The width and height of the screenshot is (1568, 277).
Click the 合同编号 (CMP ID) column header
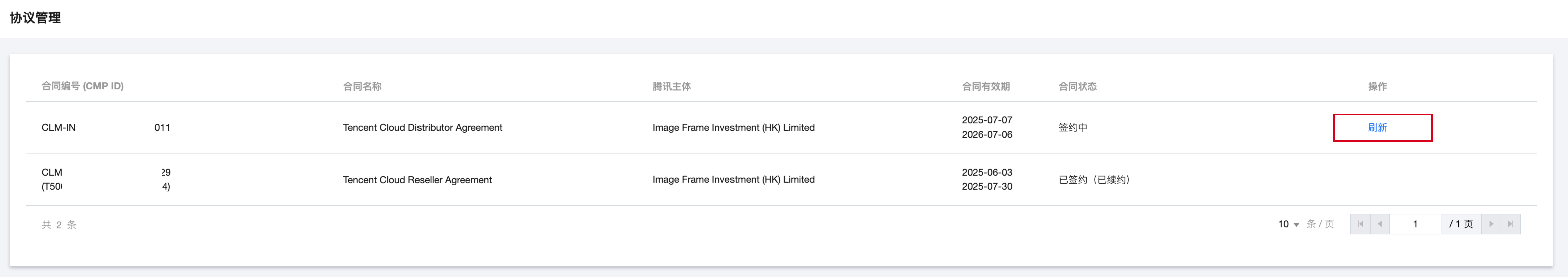point(82,86)
